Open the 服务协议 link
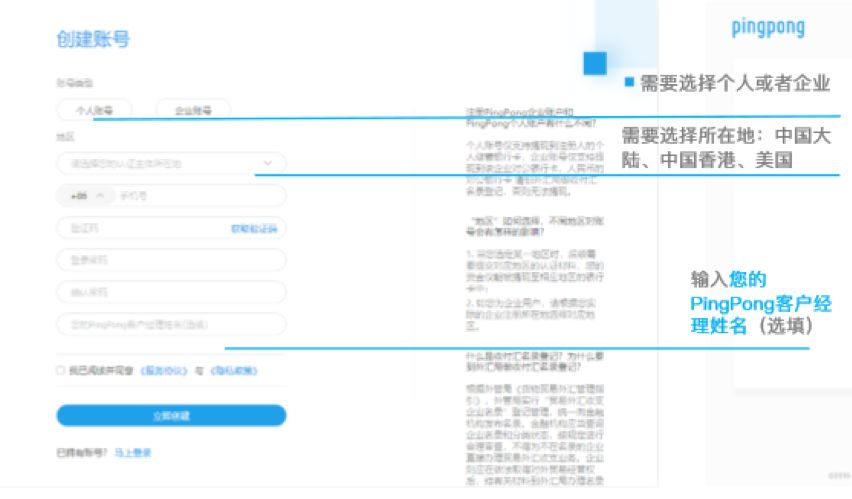This screenshot has height=499, width=852. 164,371
